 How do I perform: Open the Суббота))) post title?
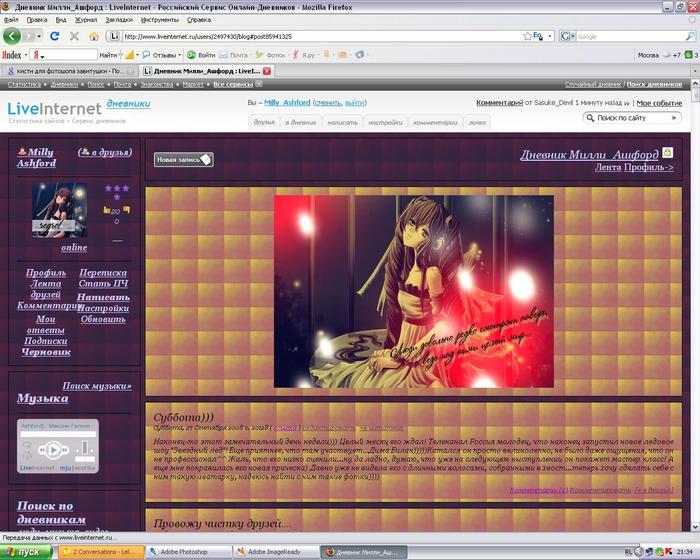pos(183,417)
